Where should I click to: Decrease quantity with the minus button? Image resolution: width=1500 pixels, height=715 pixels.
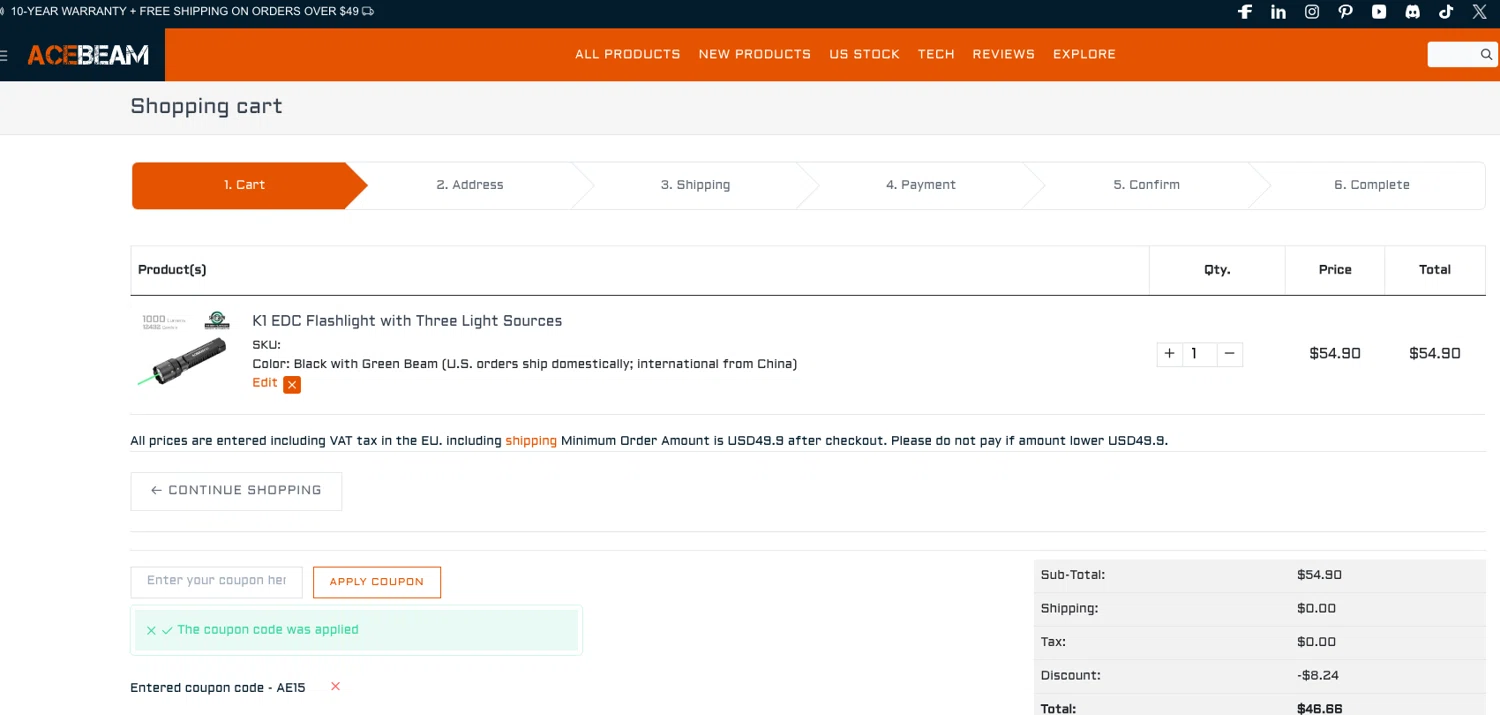[1230, 354]
